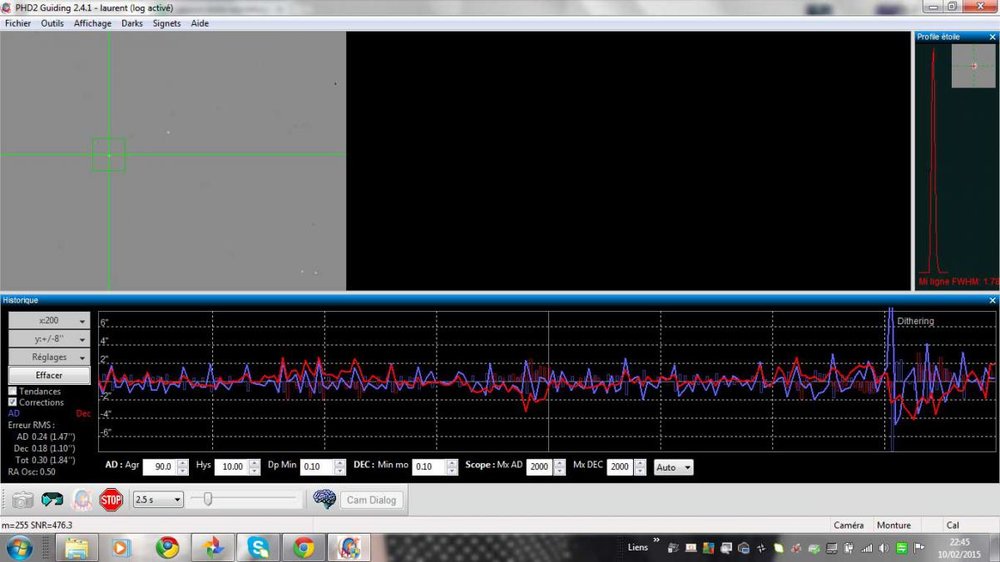Open Windows Explorer from taskbar

(x=77, y=548)
